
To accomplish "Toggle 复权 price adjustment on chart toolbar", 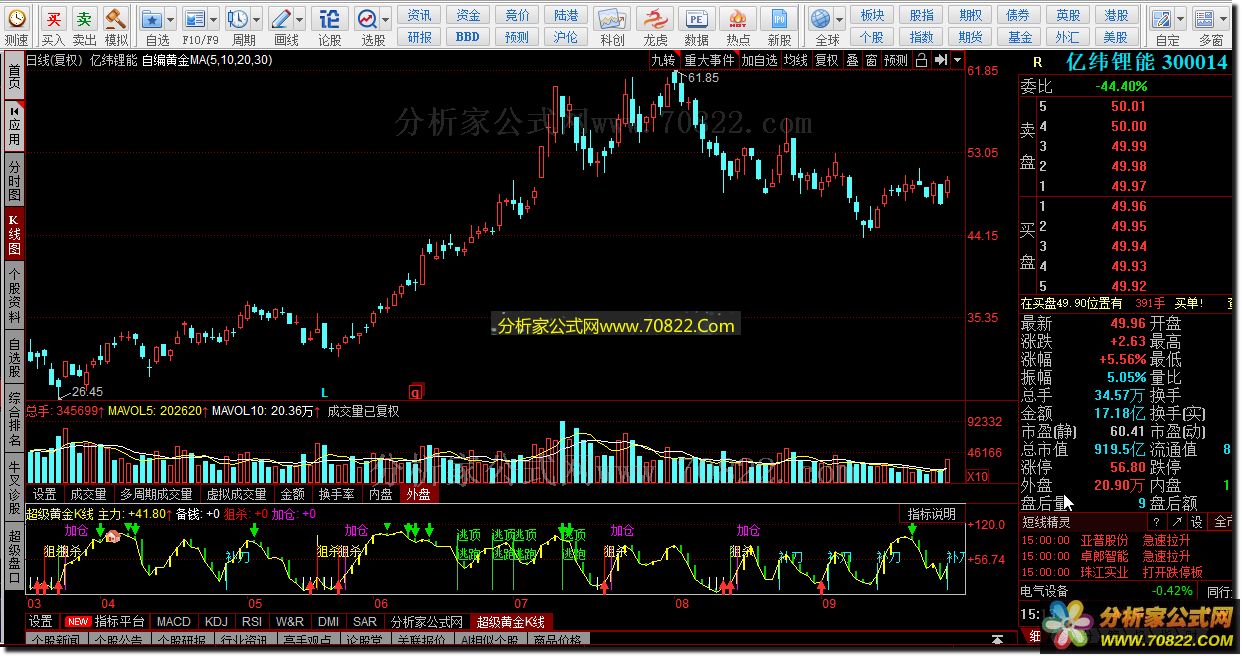I will pos(826,60).
